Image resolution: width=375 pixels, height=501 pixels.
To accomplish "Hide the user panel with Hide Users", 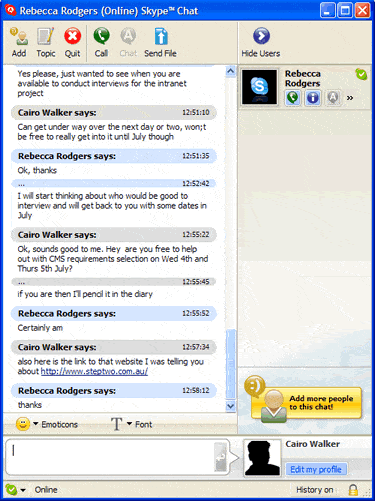I will pyautogui.click(x=261, y=42).
